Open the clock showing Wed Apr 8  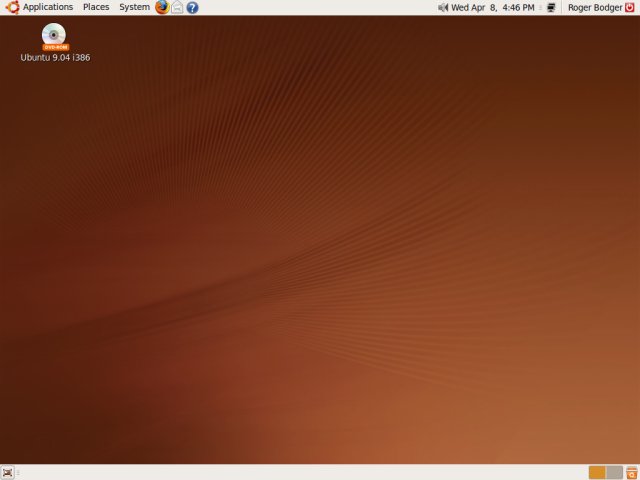click(x=493, y=7)
